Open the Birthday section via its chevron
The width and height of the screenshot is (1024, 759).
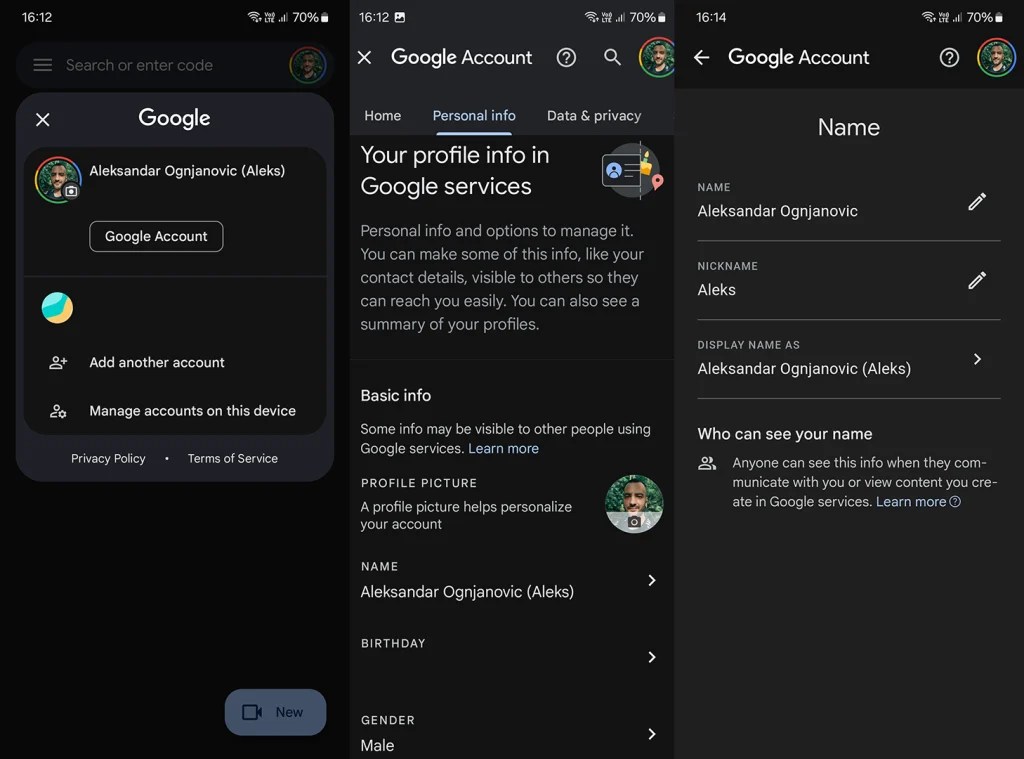click(652, 657)
